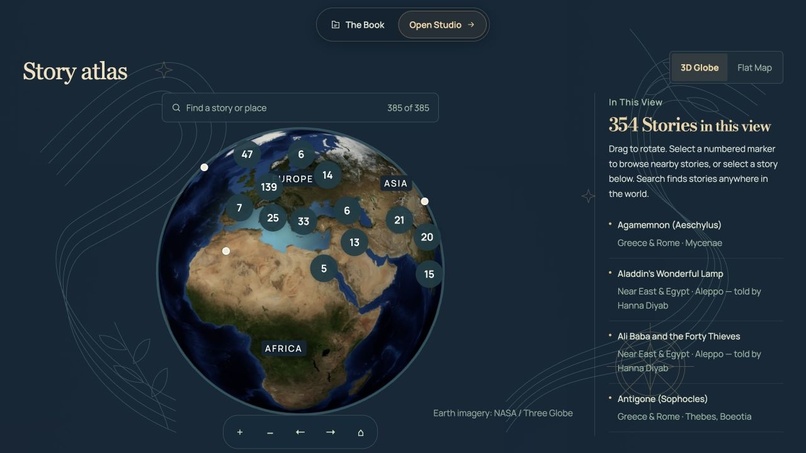Rotate globe left with left arrow
806x453 pixels.
point(300,432)
